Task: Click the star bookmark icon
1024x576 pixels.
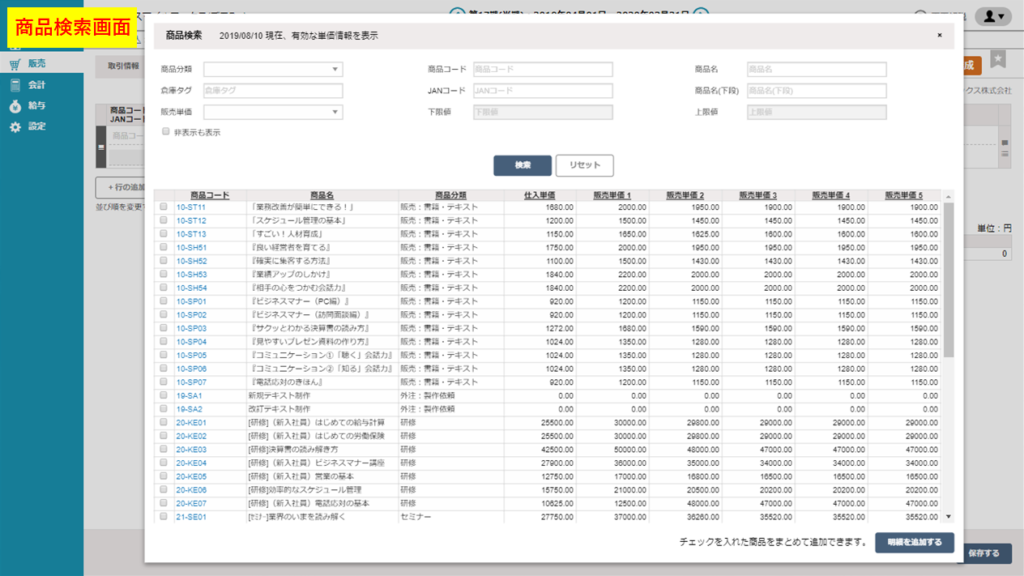Action: [998, 60]
